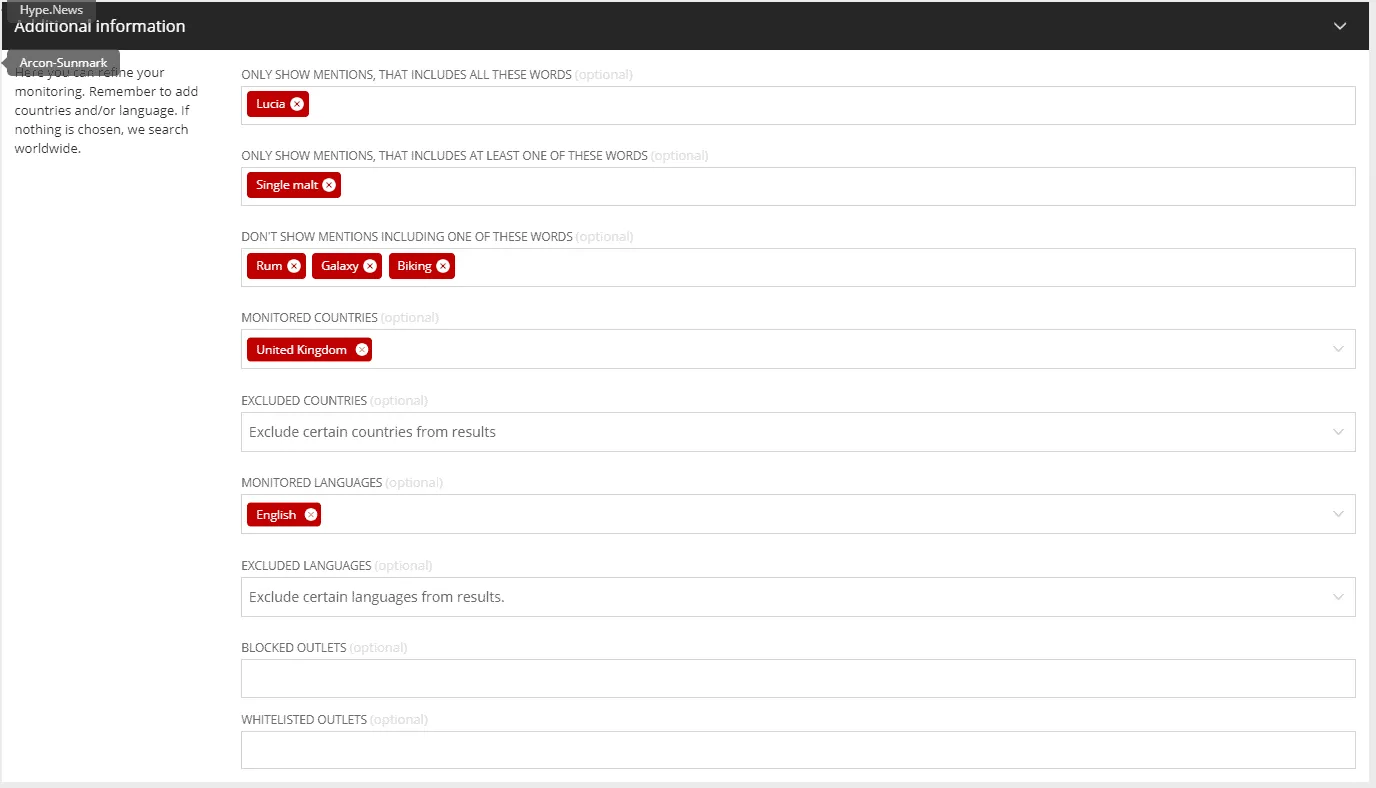
Task: Click the 'MONITORED COUNTRIES' label
Action: pyautogui.click(x=309, y=318)
